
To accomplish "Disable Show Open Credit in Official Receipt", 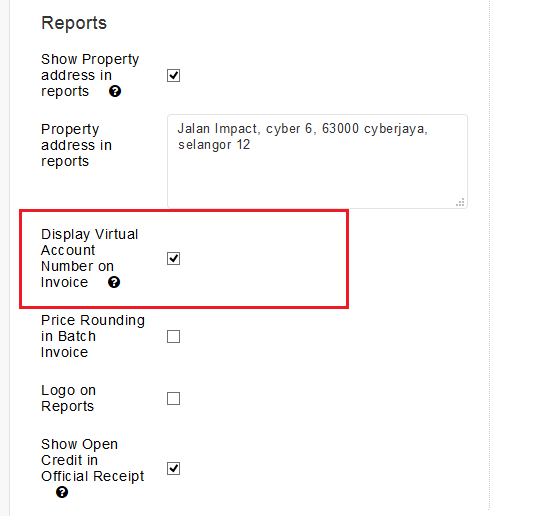I will click(x=173, y=468).
